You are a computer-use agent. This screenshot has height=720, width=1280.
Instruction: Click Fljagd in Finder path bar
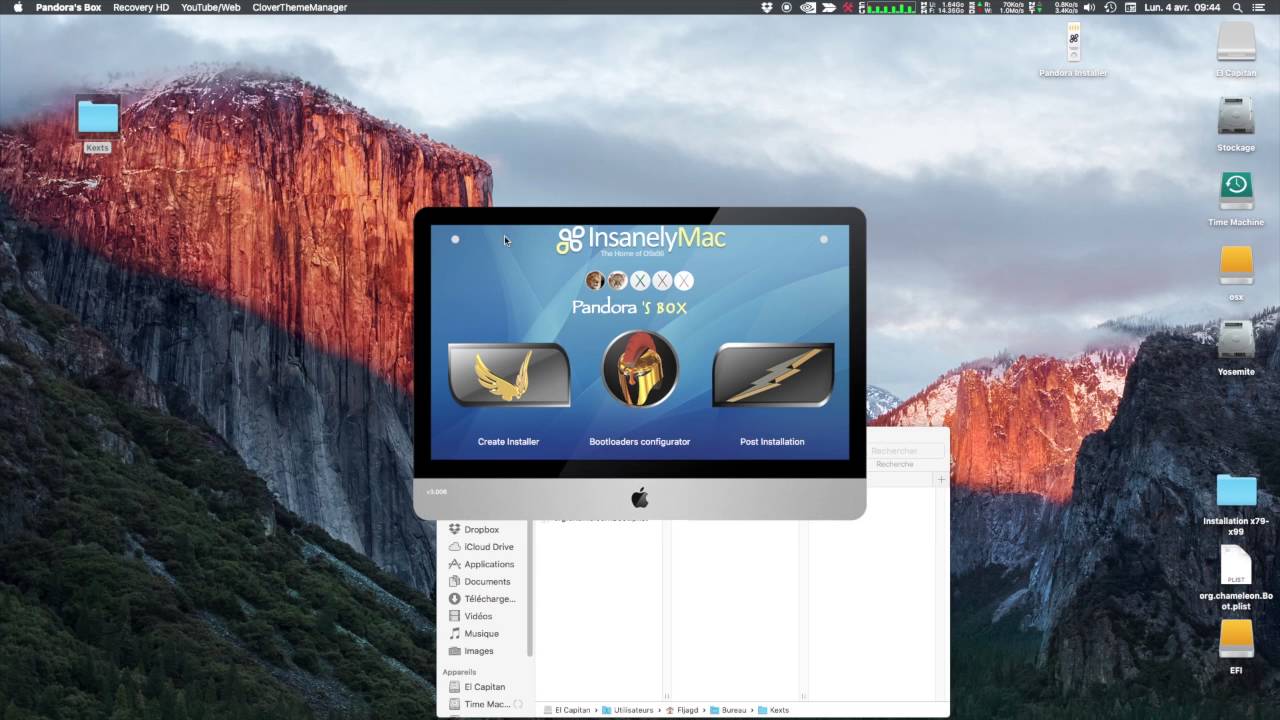(683, 710)
